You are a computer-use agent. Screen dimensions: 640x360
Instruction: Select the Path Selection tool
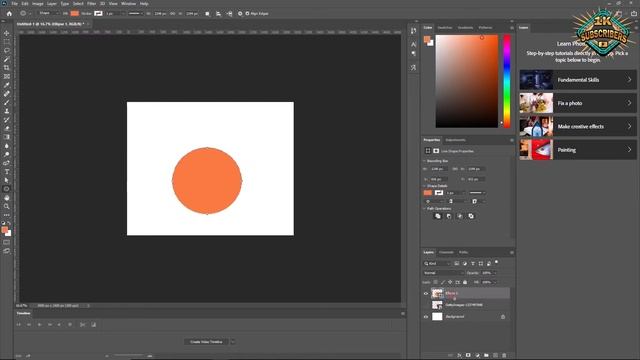point(7,180)
